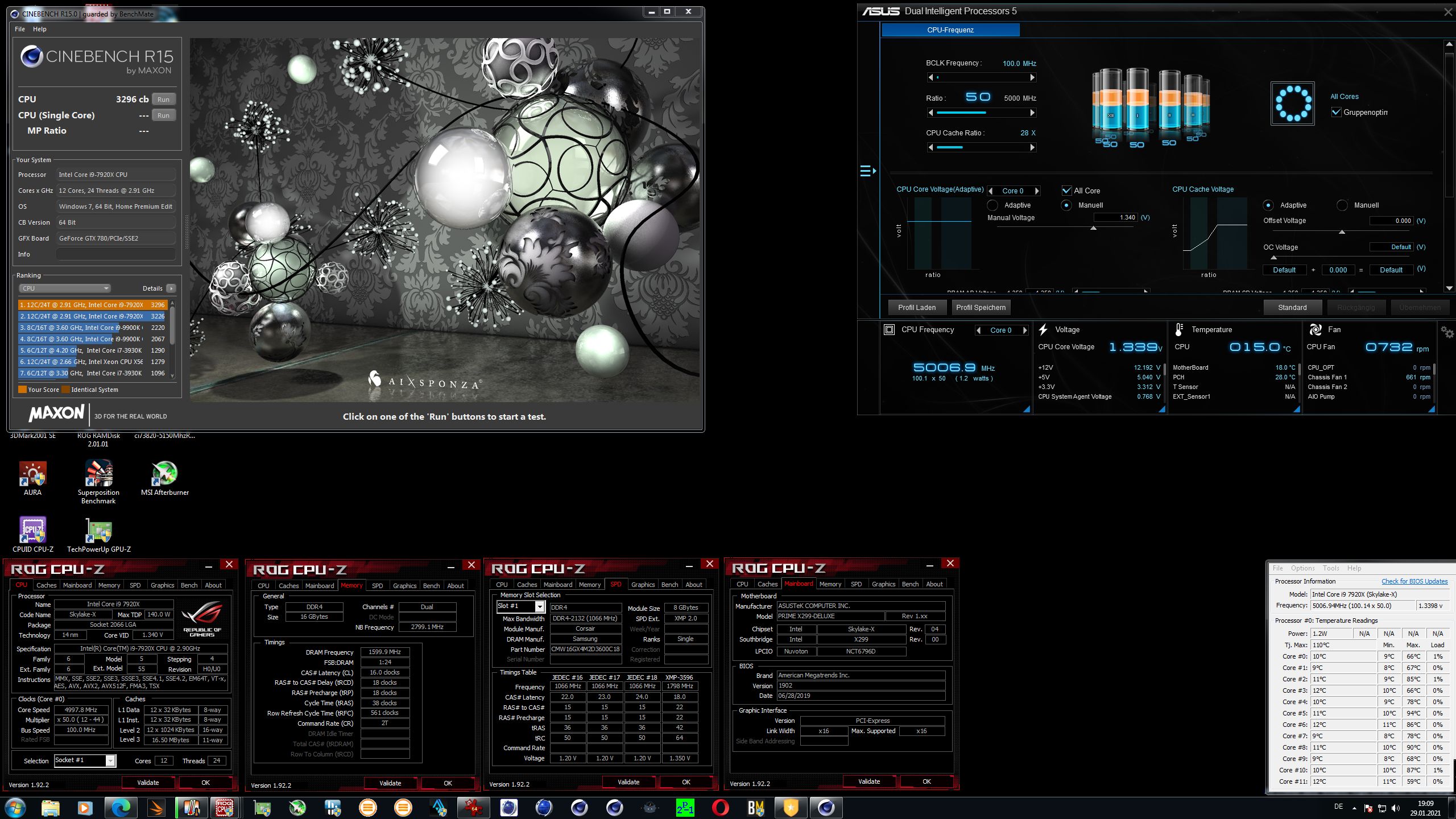Go to the next core in the CPU Frequency monitor

pyautogui.click(x=1025, y=330)
